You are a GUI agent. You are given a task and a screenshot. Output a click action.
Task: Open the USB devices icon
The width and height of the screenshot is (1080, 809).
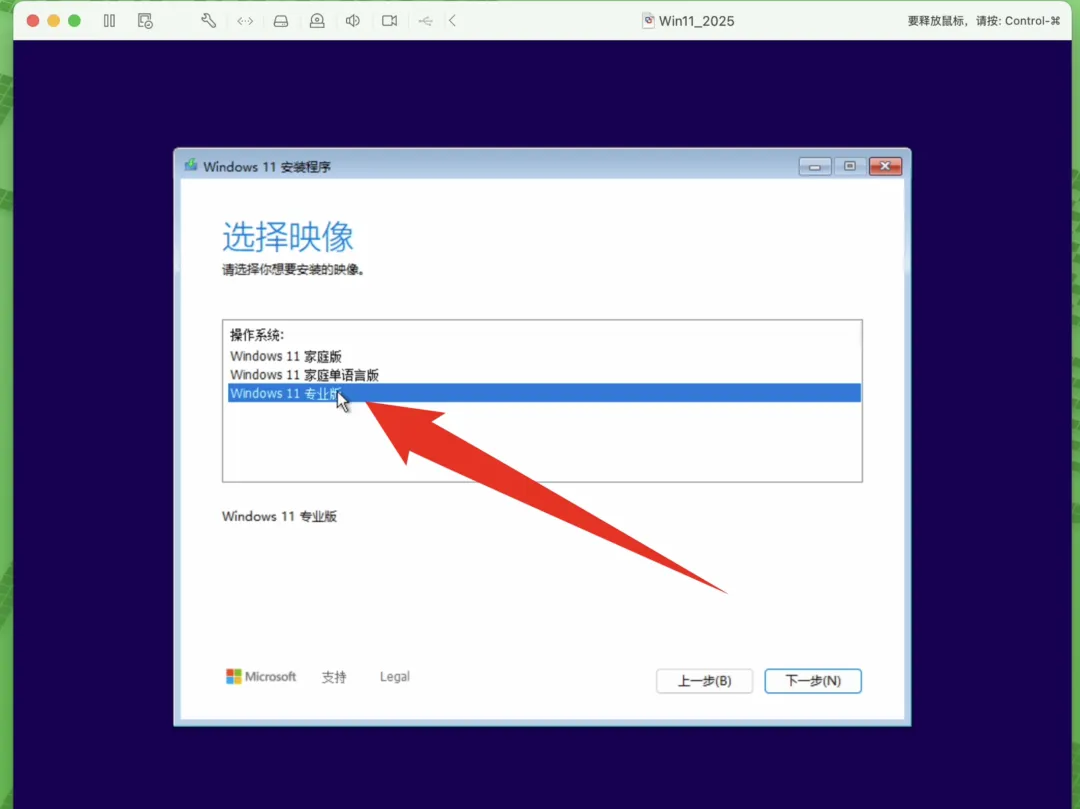point(426,21)
